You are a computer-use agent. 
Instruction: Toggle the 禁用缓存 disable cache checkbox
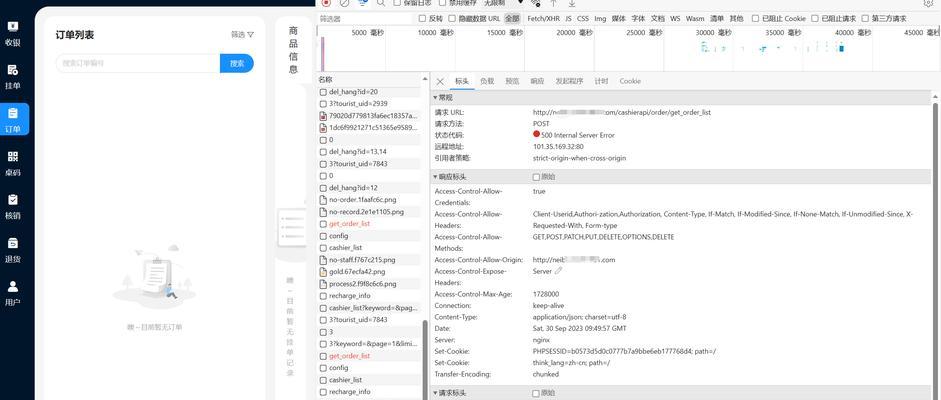click(x=443, y=2)
